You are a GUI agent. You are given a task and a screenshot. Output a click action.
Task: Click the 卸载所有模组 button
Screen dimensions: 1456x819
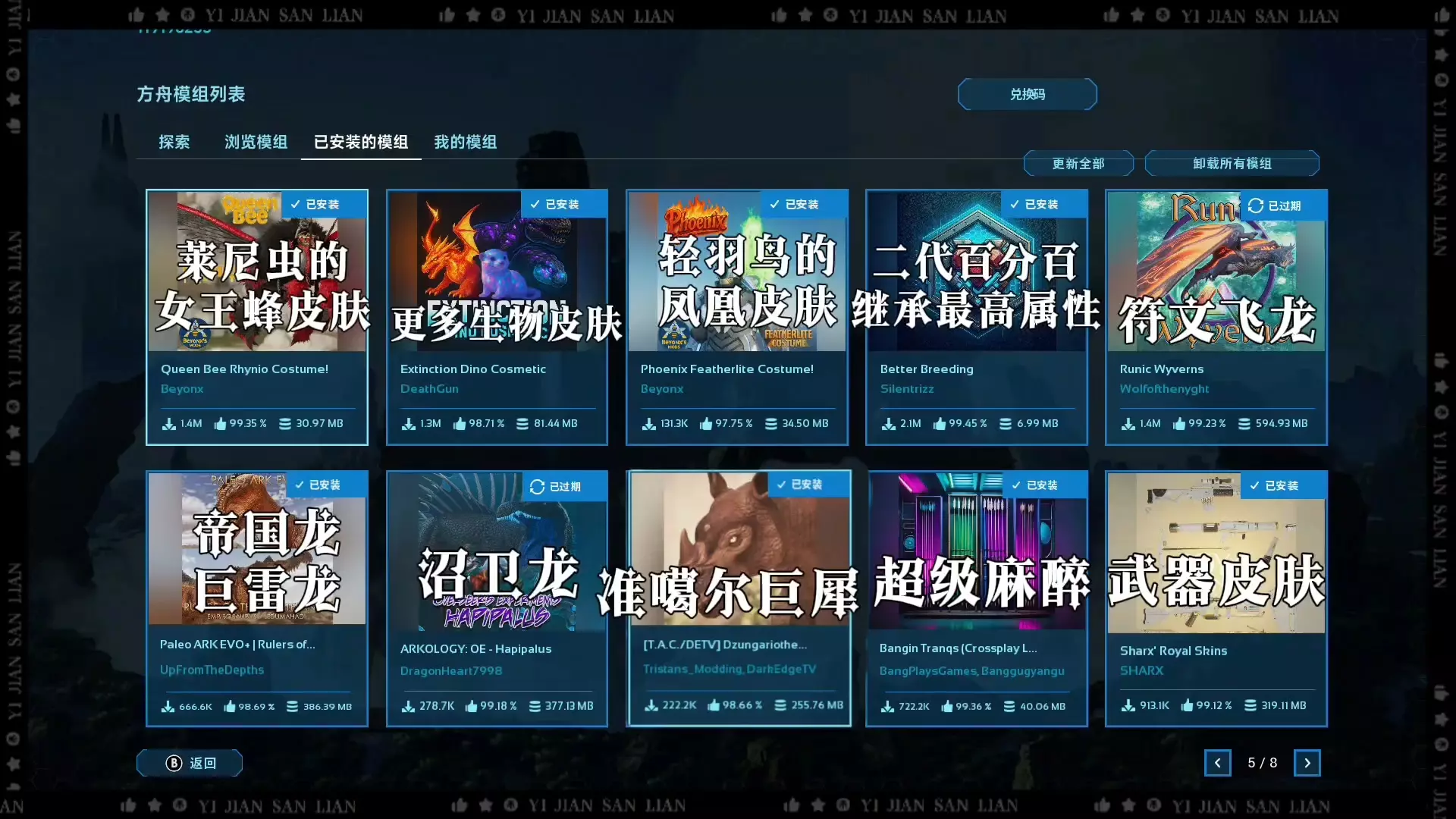(1232, 164)
